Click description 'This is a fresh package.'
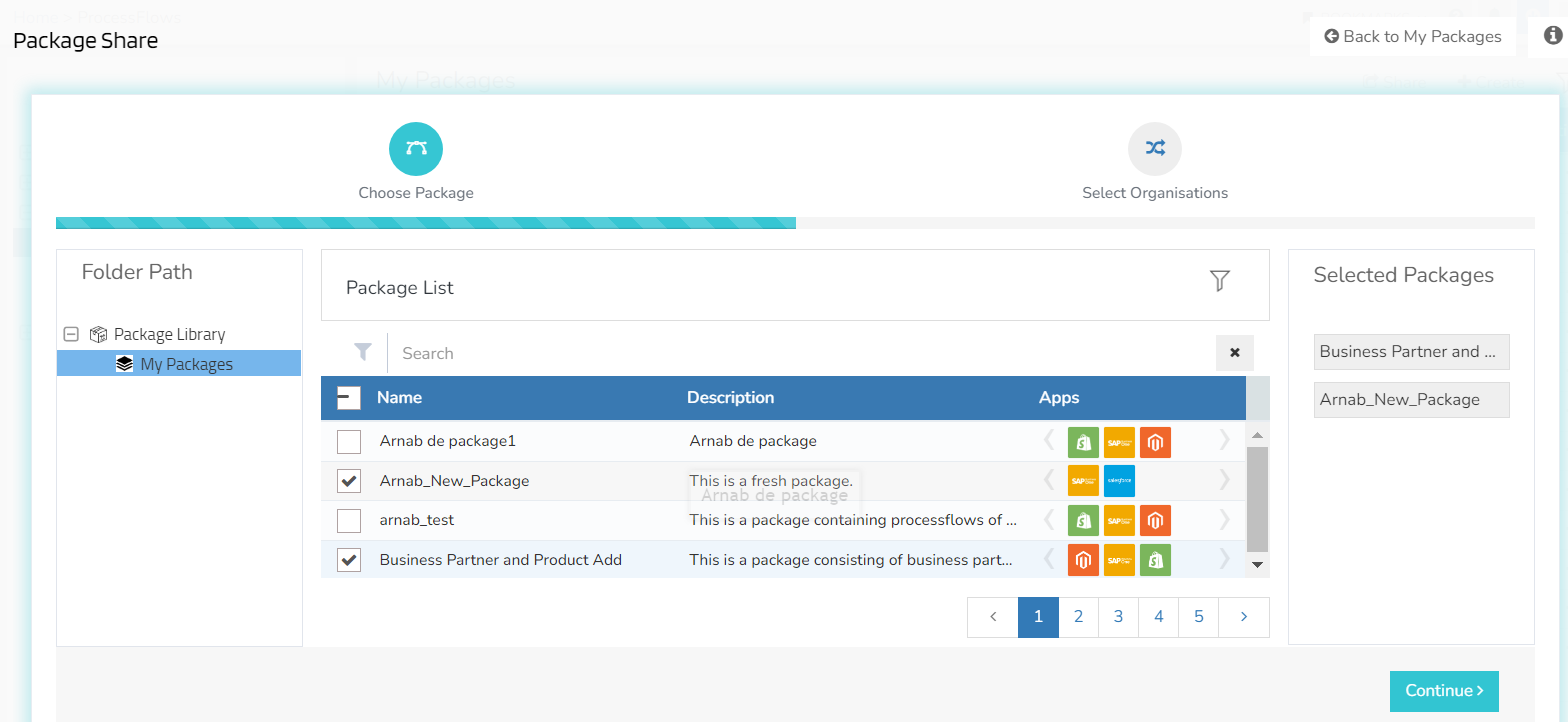 (771, 481)
